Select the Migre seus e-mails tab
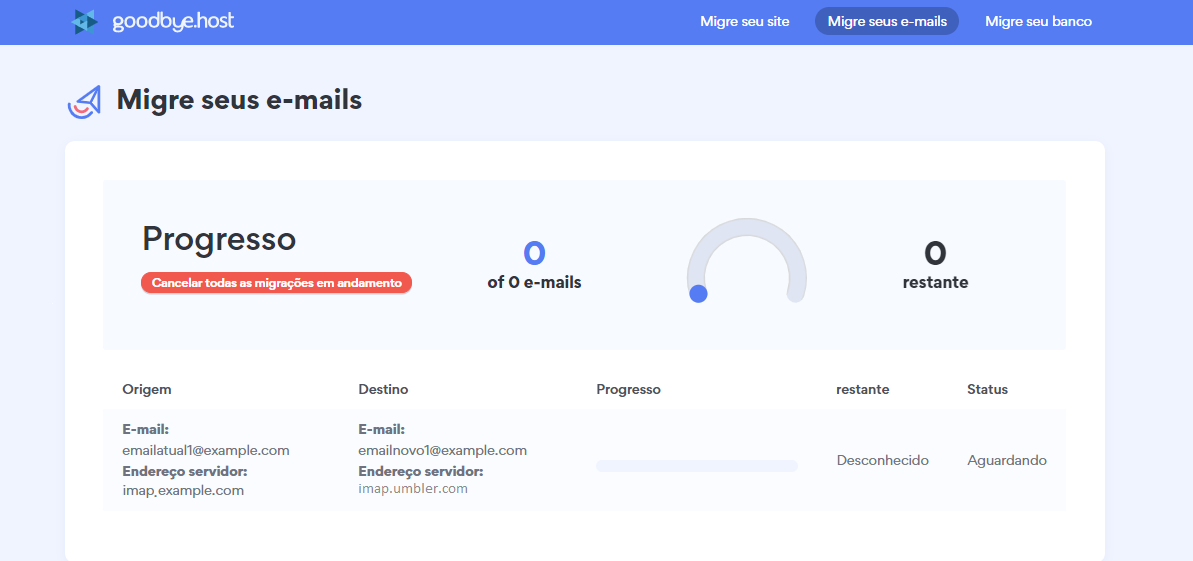Image resolution: width=1193 pixels, height=561 pixels. pyautogui.click(x=887, y=21)
